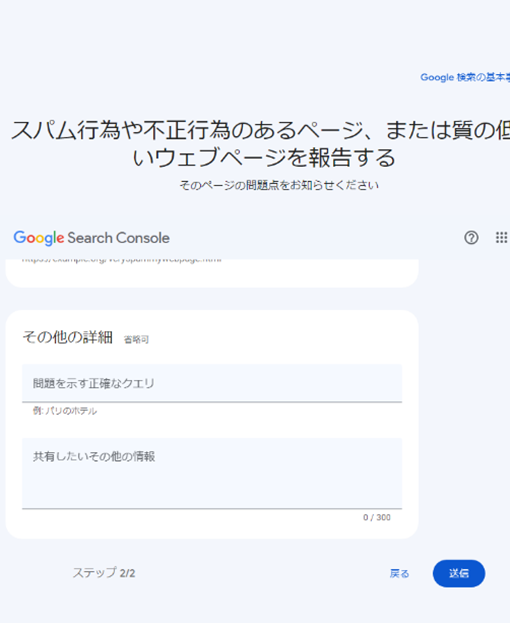Click the スパム行為や不正行為 heading first line
This screenshot has width=510, height=623.
click(260, 130)
